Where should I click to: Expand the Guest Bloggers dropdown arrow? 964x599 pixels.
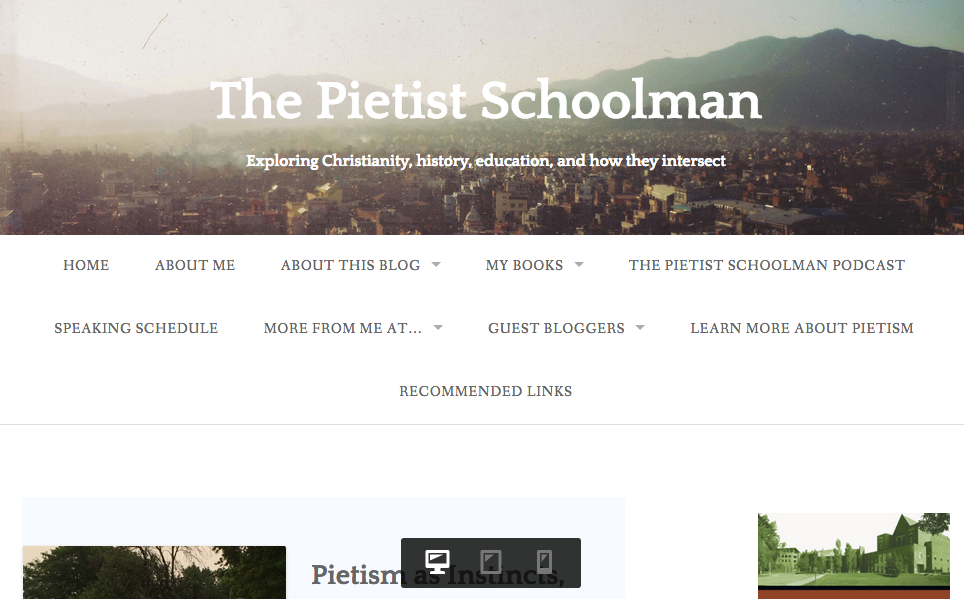[640, 328]
